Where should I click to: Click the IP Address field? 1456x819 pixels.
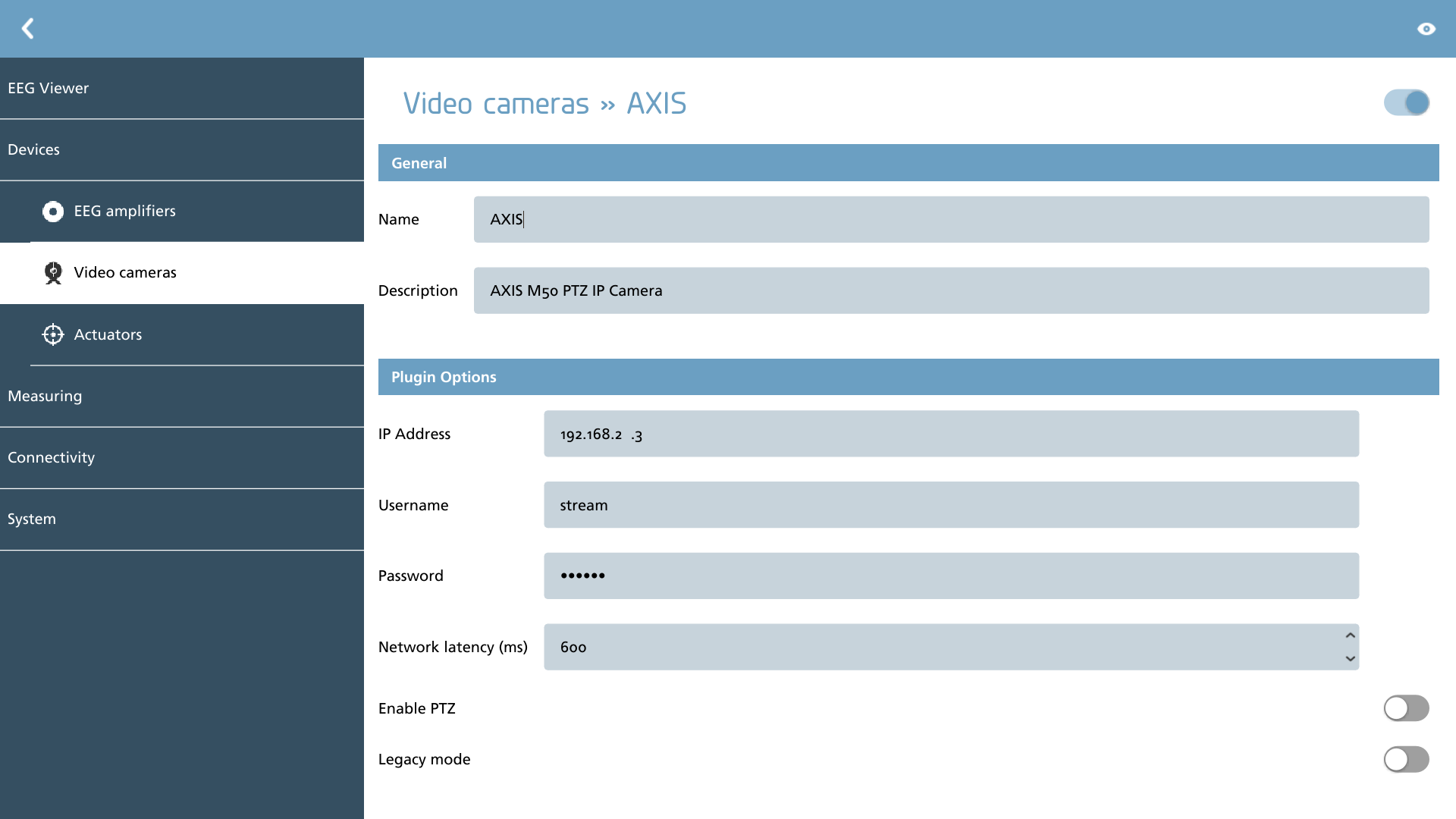(x=952, y=434)
